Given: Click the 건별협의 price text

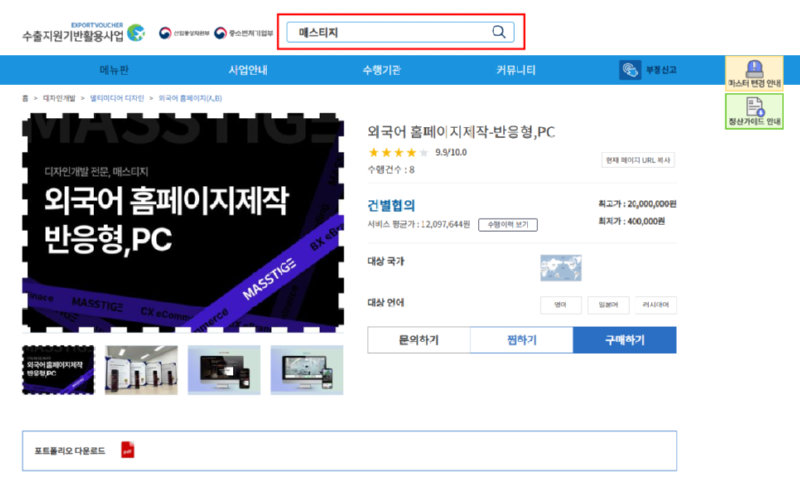Looking at the screenshot, I should coord(391,206).
